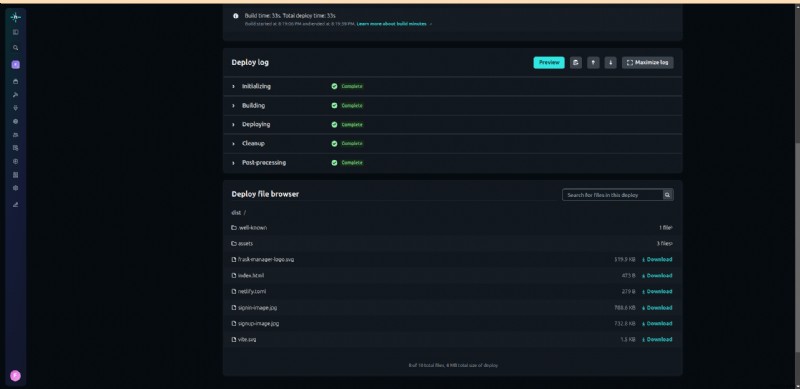Click the Maximize log button
This screenshot has width=800, height=389.
coord(647,62)
